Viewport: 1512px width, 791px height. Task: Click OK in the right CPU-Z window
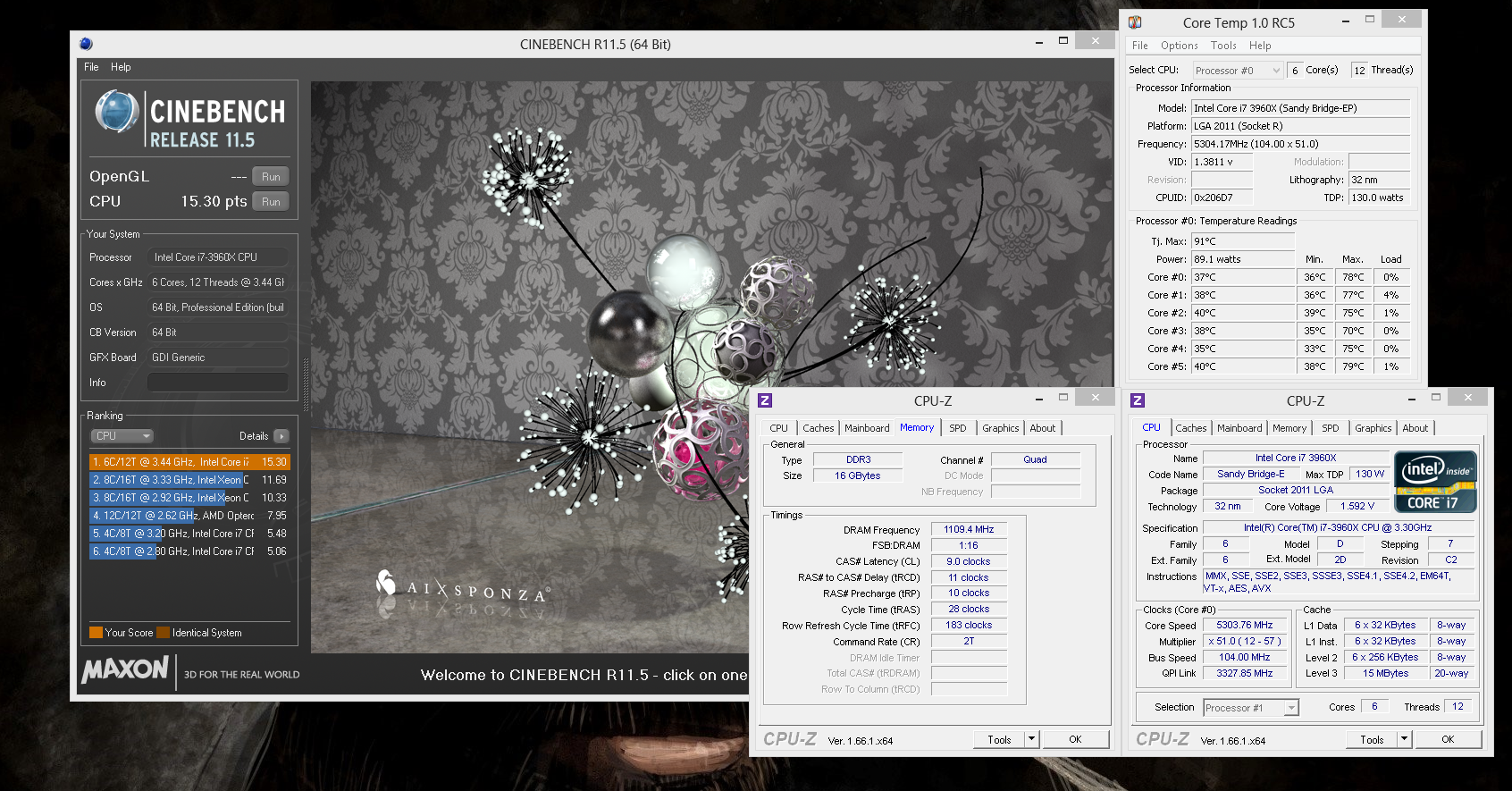(1448, 739)
